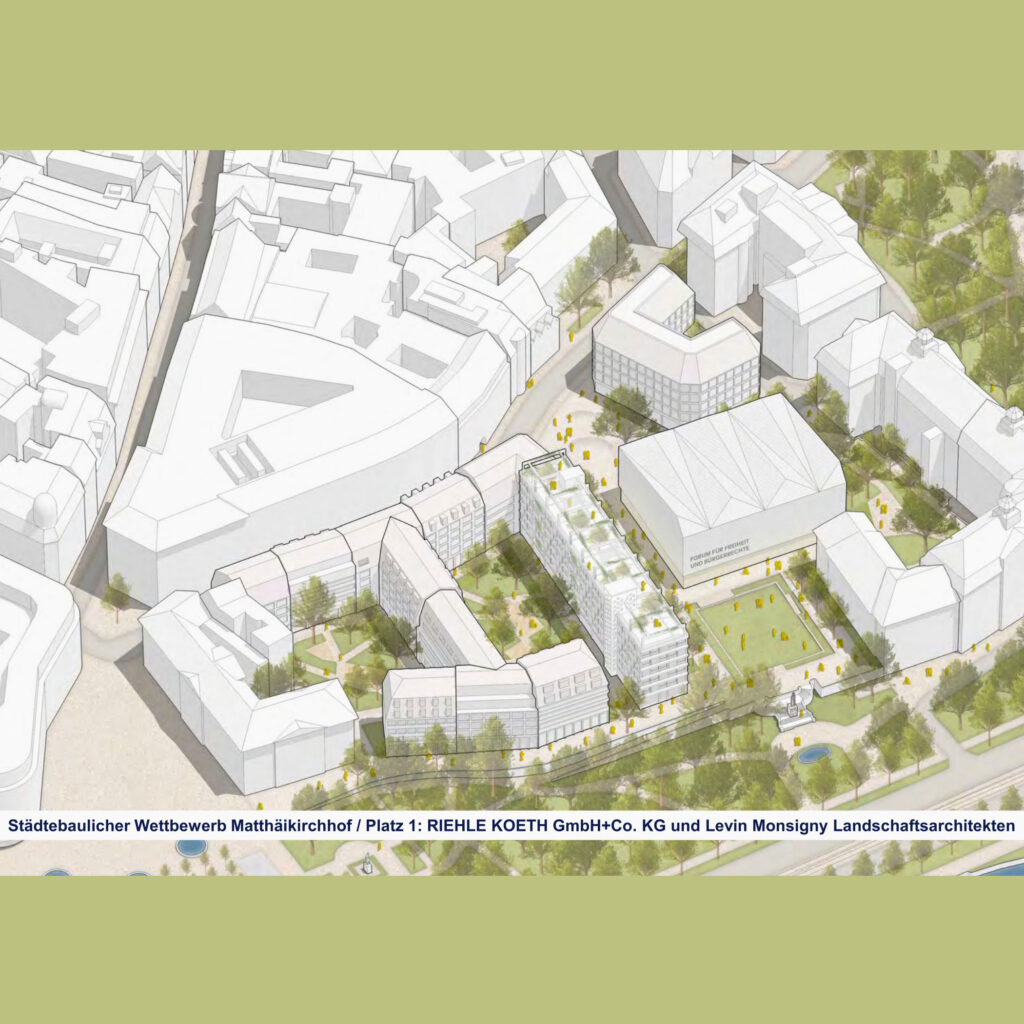Viewport: 1024px width, 1024px height.
Task: Click the blue fountain below the caption bar
Action: (x=190, y=848)
